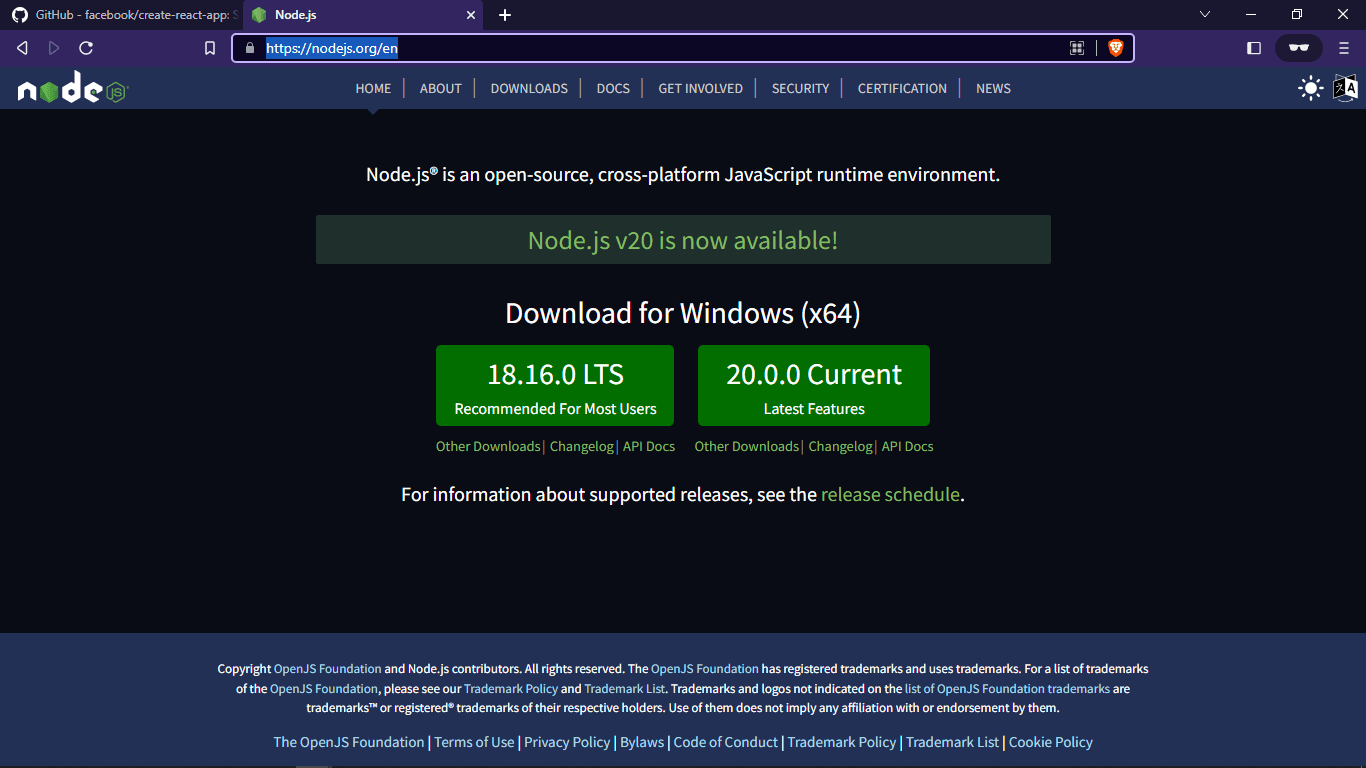Image resolution: width=1366 pixels, height=768 pixels.
Task: Toggle the light/dark theme sun icon
Action: (x=1310, y=88)
